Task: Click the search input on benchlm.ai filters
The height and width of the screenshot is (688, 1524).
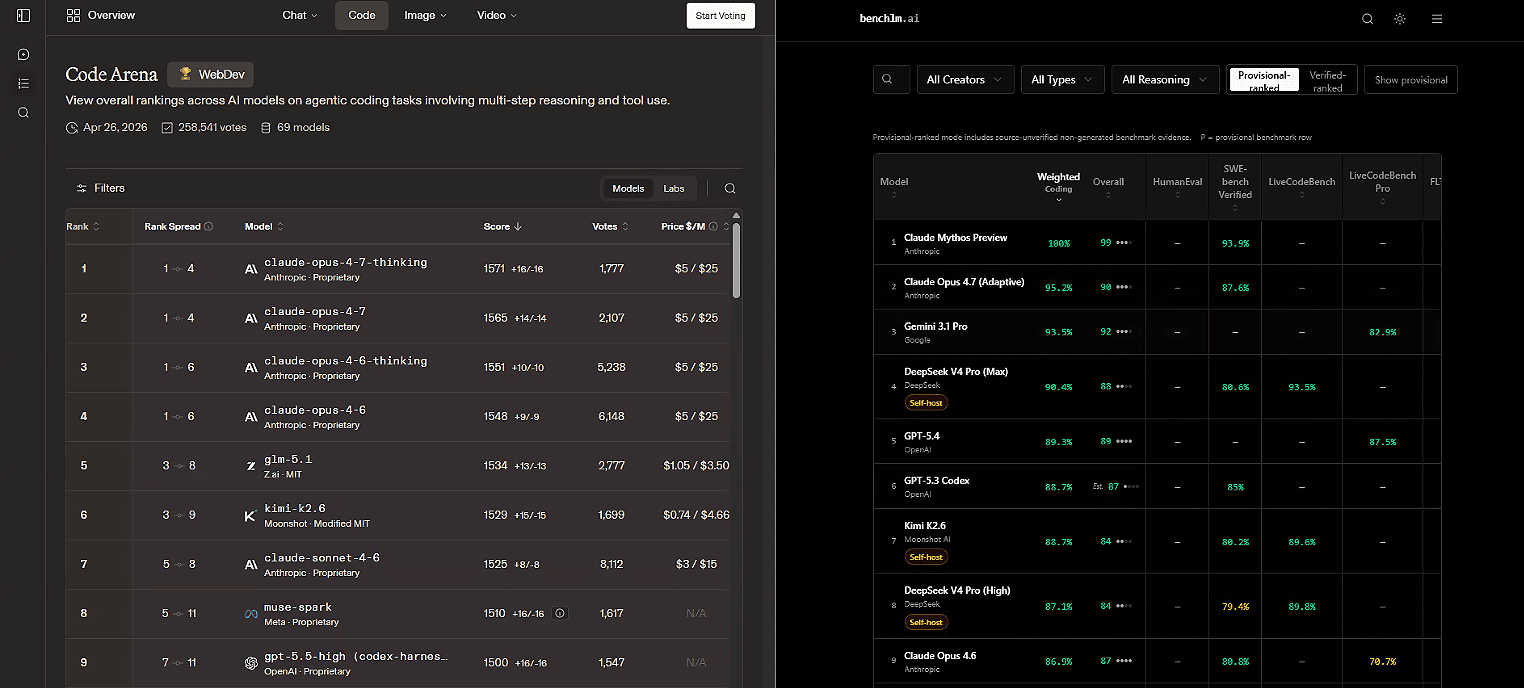Action: pyautogui.click(x=891, y=80)
